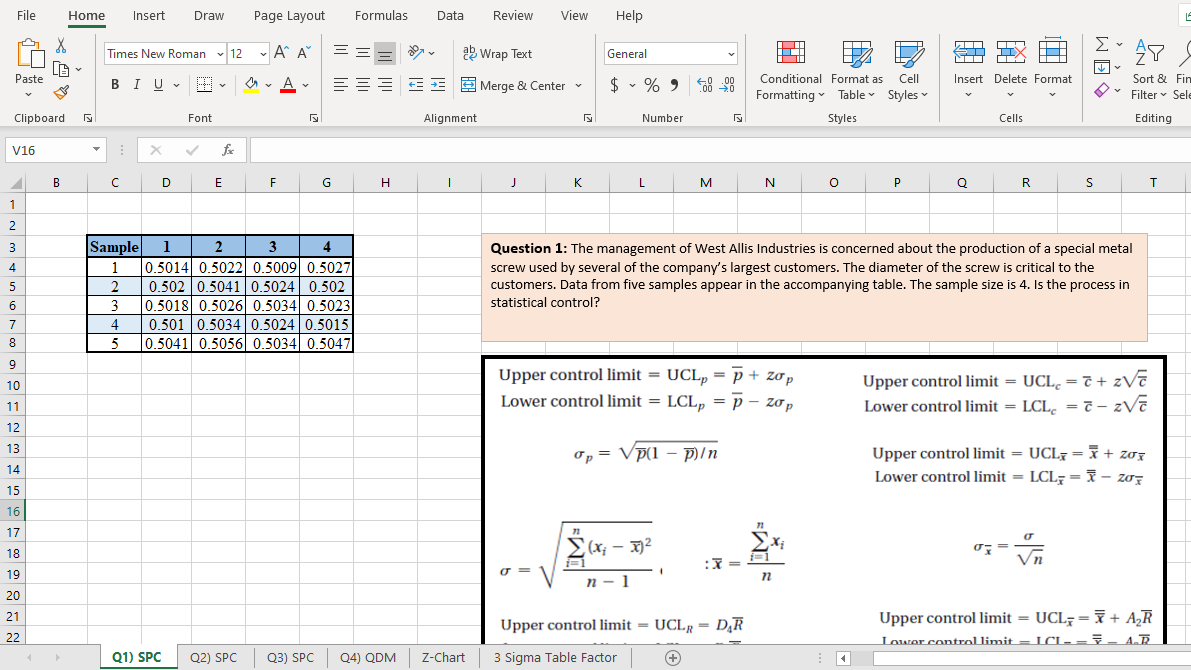Switch to the Z-Chart sheet tab

point(443,657)
